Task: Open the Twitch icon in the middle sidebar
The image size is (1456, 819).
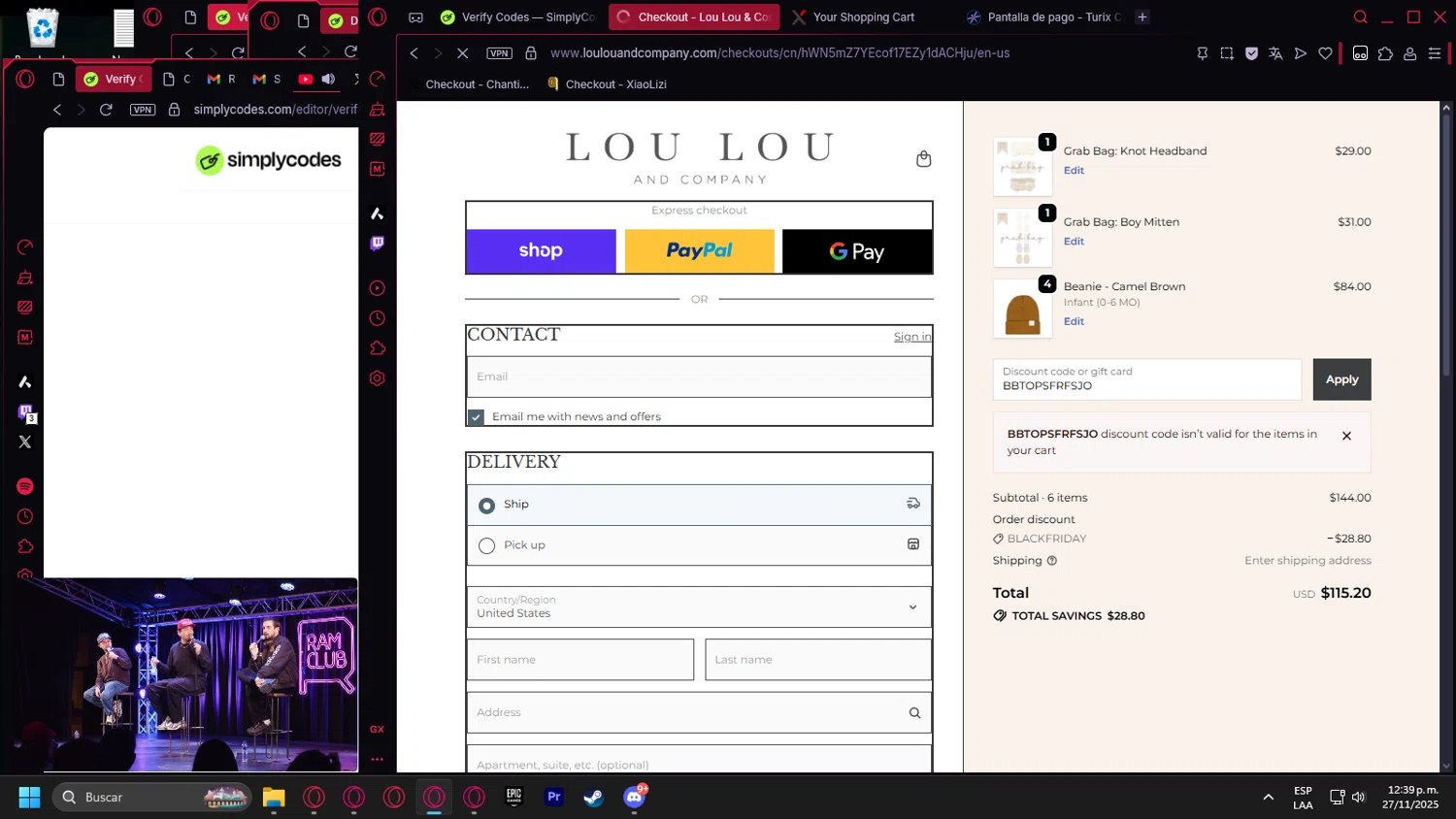Action: tap(378, 244)
